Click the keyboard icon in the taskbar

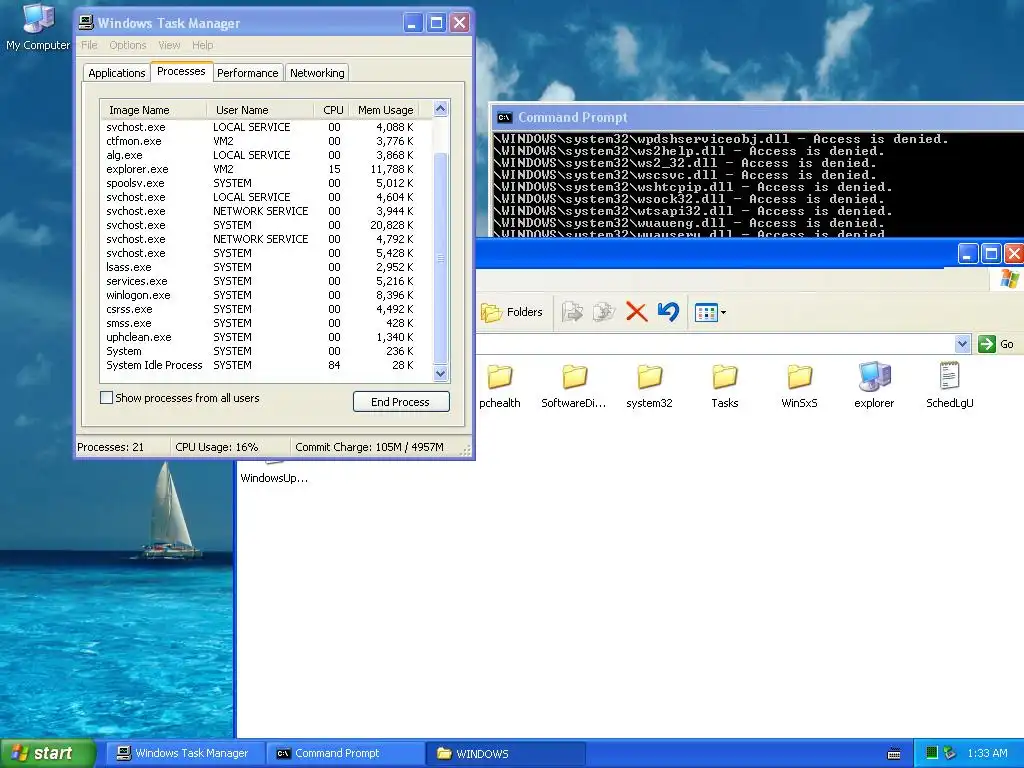(x=894, y=754)
